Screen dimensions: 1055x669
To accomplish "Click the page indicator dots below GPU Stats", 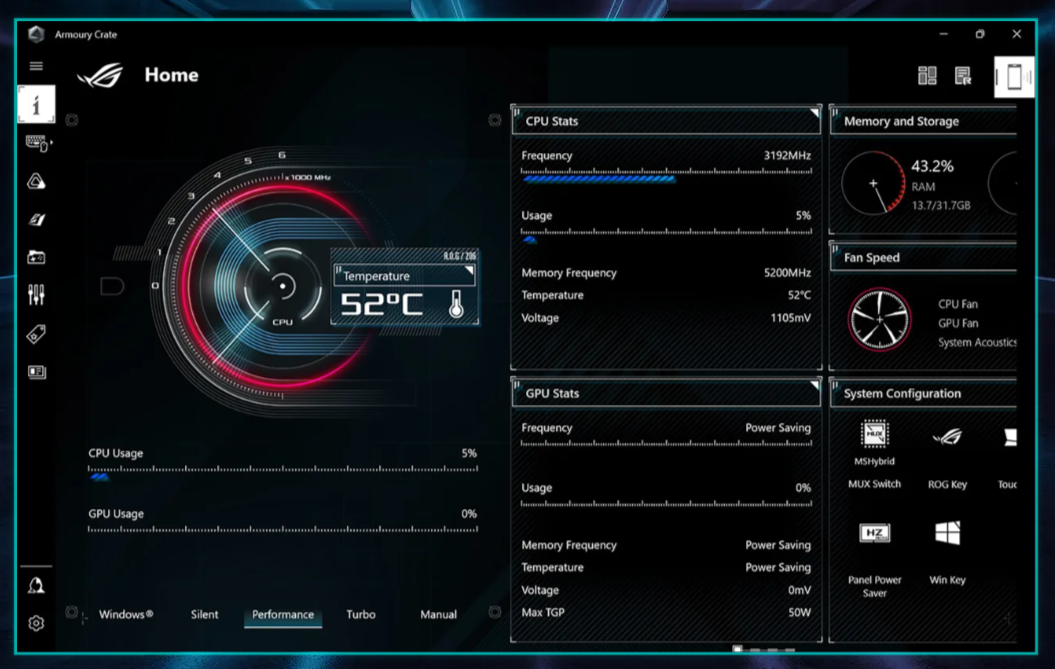I will (764, 649).
